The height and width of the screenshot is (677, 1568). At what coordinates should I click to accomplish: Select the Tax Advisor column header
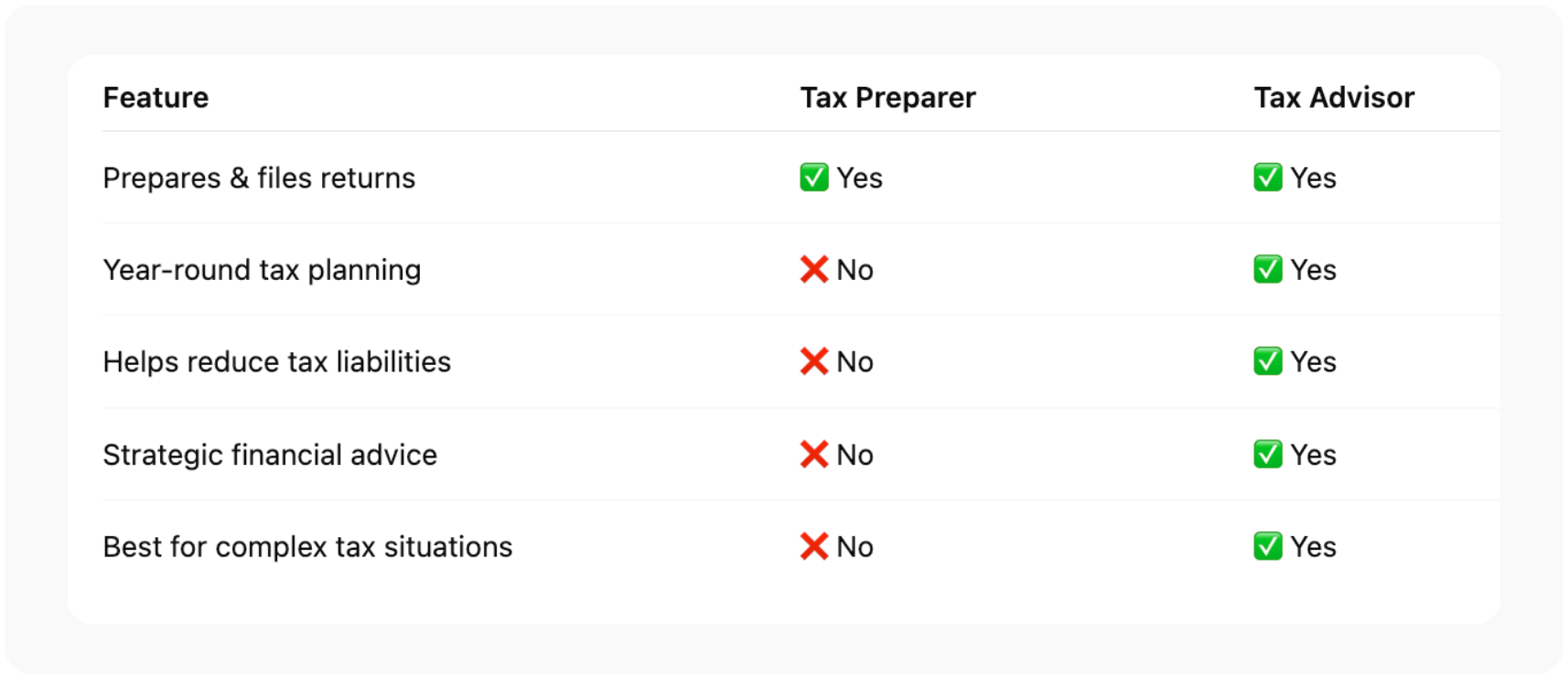1334,98
